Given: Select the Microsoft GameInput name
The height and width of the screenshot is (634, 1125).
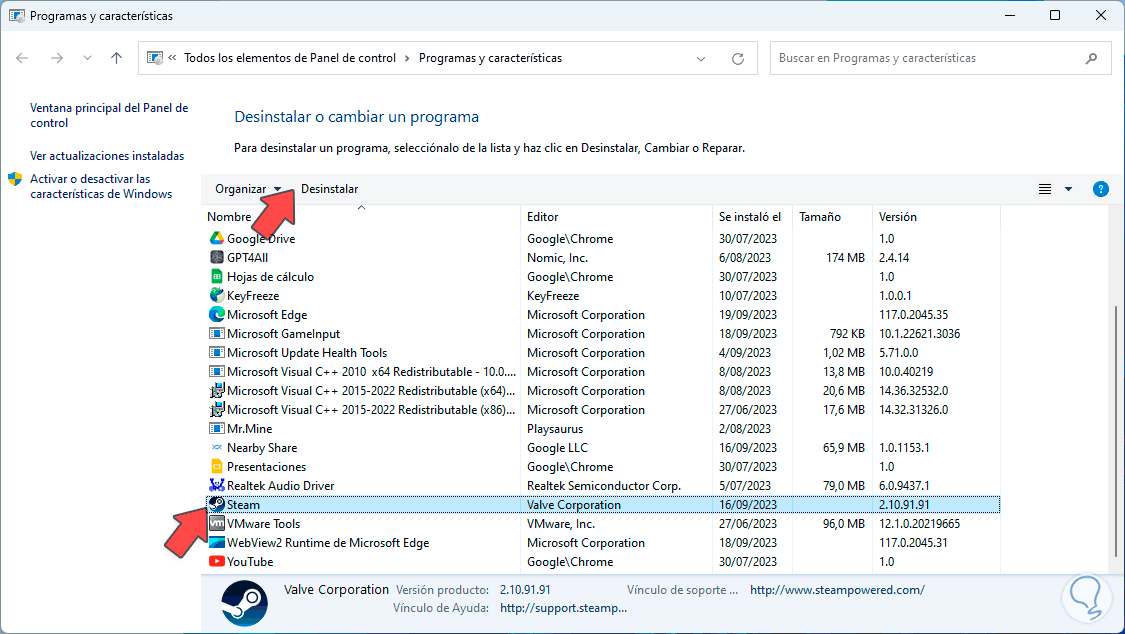Looking at the screenshot, I should (283, 333).
